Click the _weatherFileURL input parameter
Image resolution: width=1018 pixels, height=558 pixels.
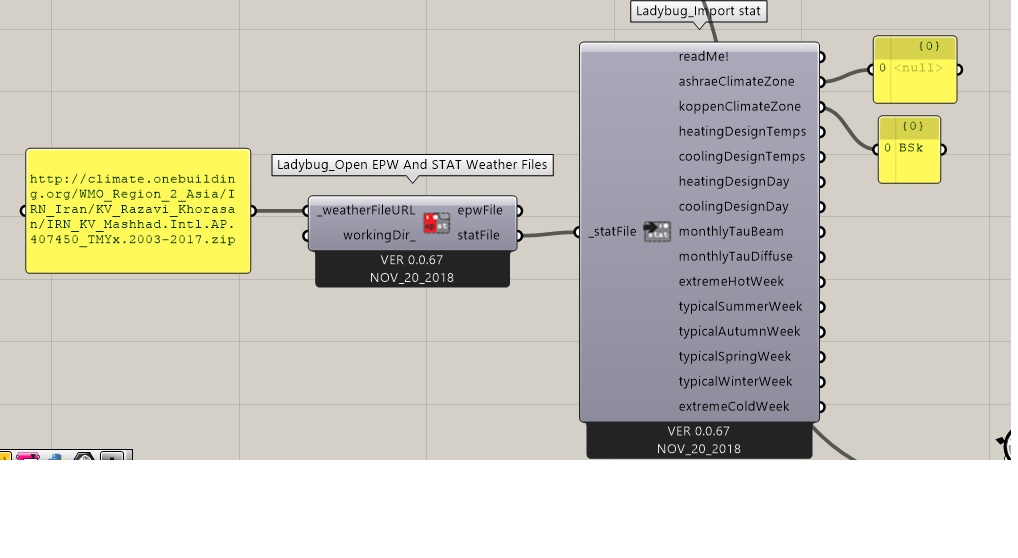click(x=366, y=210)
